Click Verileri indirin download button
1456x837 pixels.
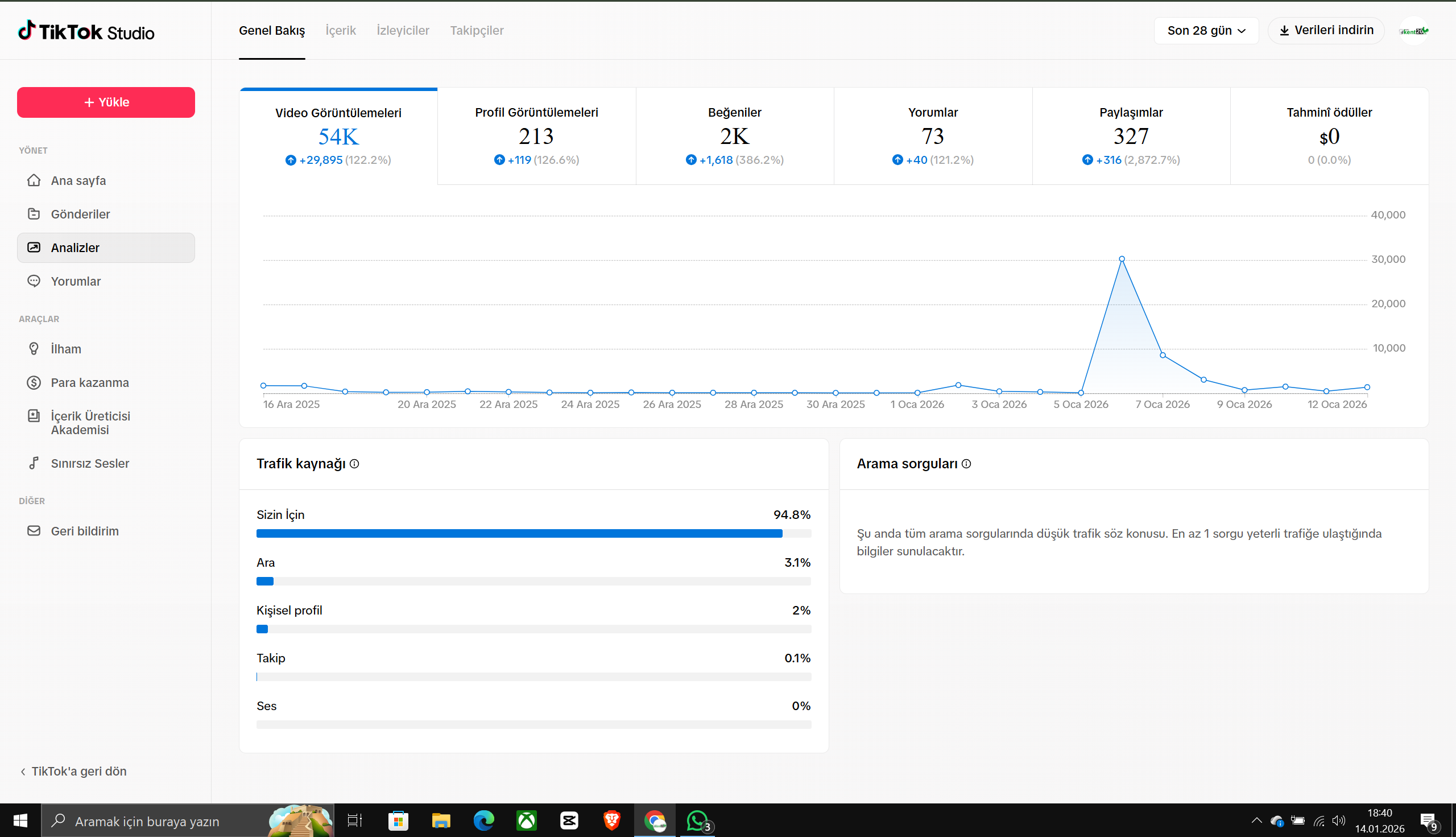1326,31
